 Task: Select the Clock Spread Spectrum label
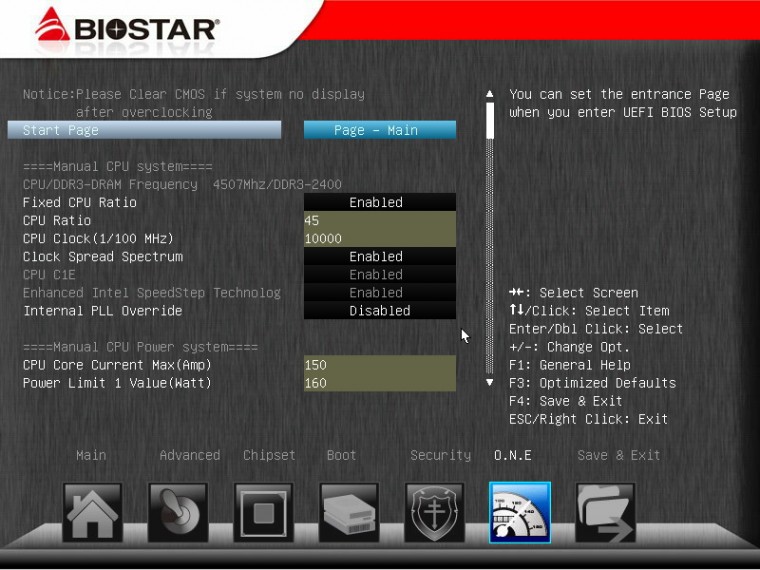point(103,256)
